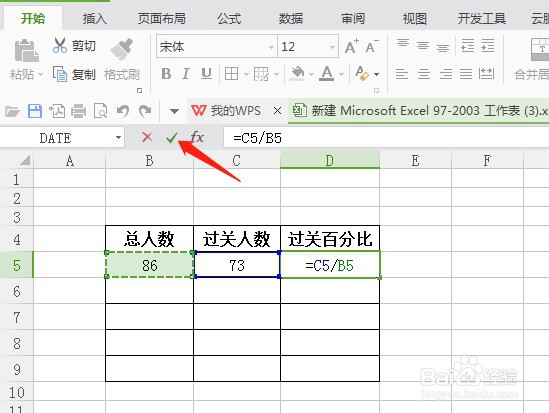Click export to PDF icon
The image size is (549, 413).
tap(57, 111)
